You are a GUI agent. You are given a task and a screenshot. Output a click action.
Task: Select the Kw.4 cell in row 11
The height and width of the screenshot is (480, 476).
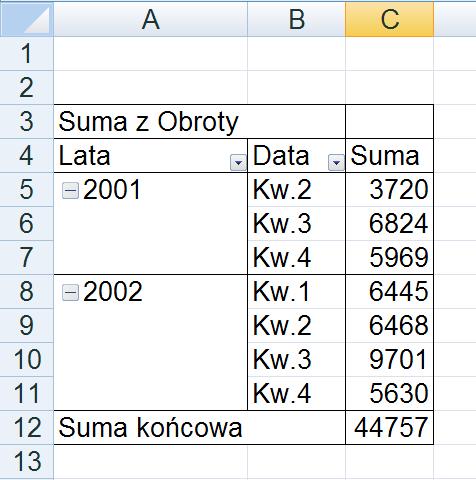tap(297, 393)
